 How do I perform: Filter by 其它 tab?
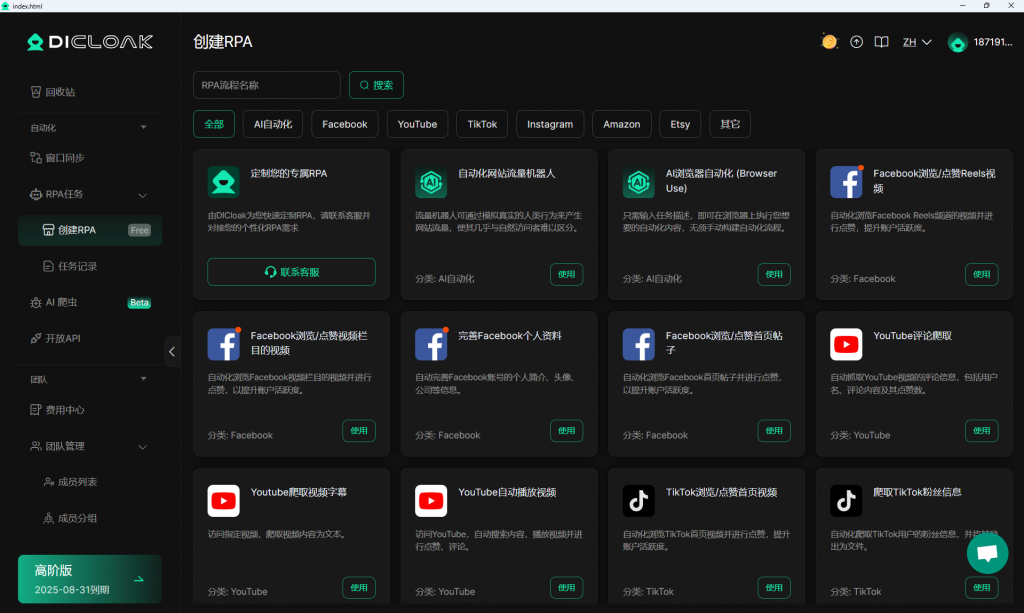730,124
